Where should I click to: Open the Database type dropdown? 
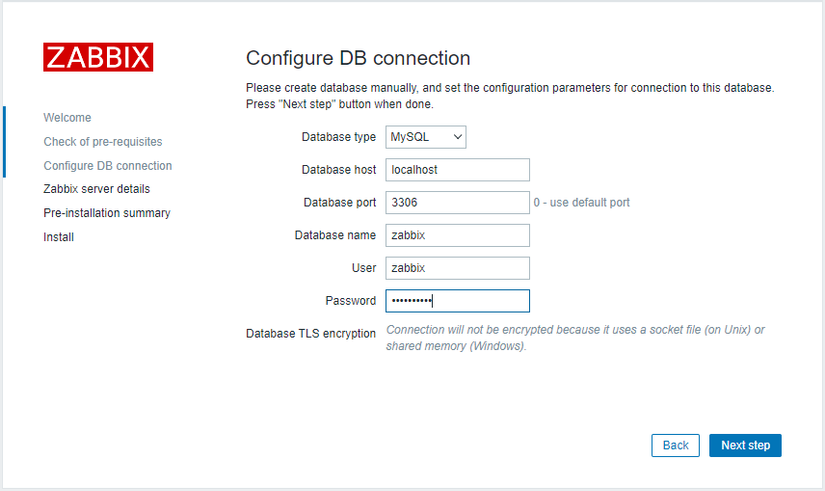[x=426, y=137]
